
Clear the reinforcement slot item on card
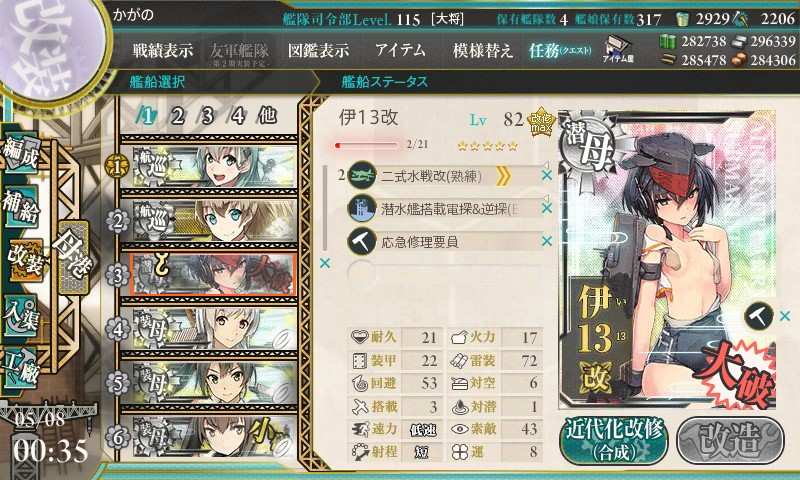coord(785,316)
